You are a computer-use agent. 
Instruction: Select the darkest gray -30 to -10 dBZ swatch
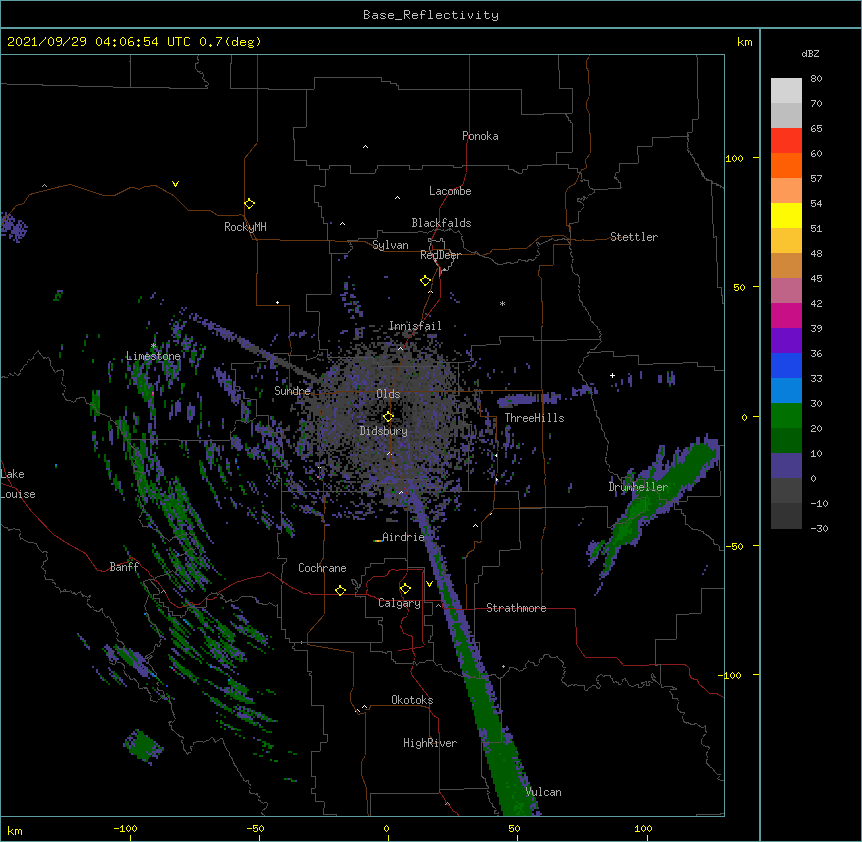click(x=786, y=516)
